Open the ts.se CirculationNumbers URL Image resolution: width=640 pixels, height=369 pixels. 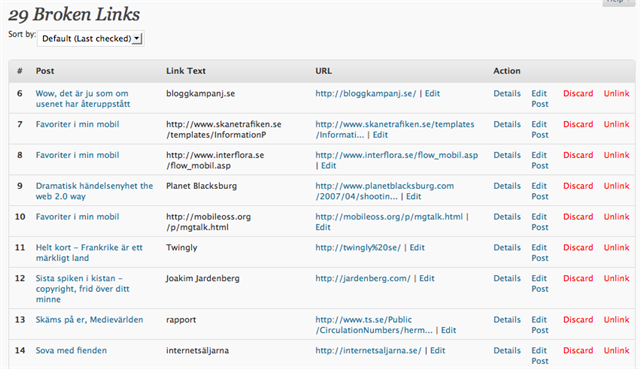[x=373, y=325]
